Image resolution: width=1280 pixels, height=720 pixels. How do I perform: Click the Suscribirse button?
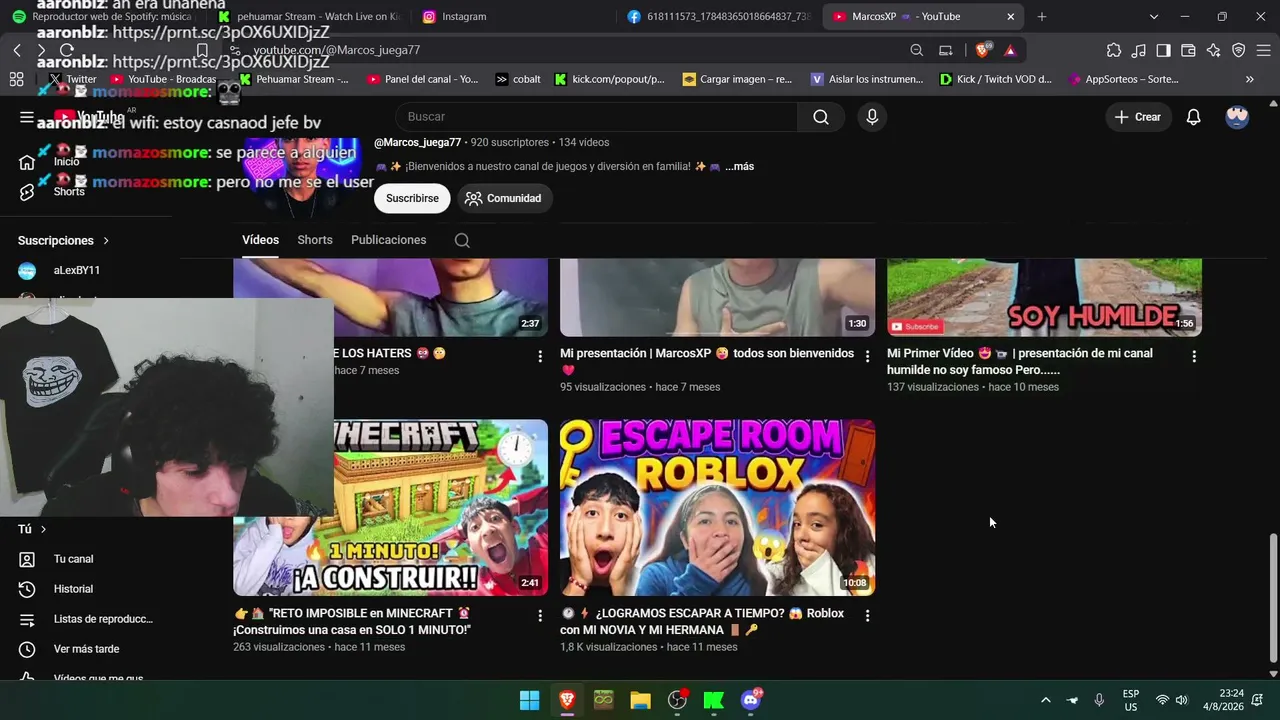pos(412,198)
